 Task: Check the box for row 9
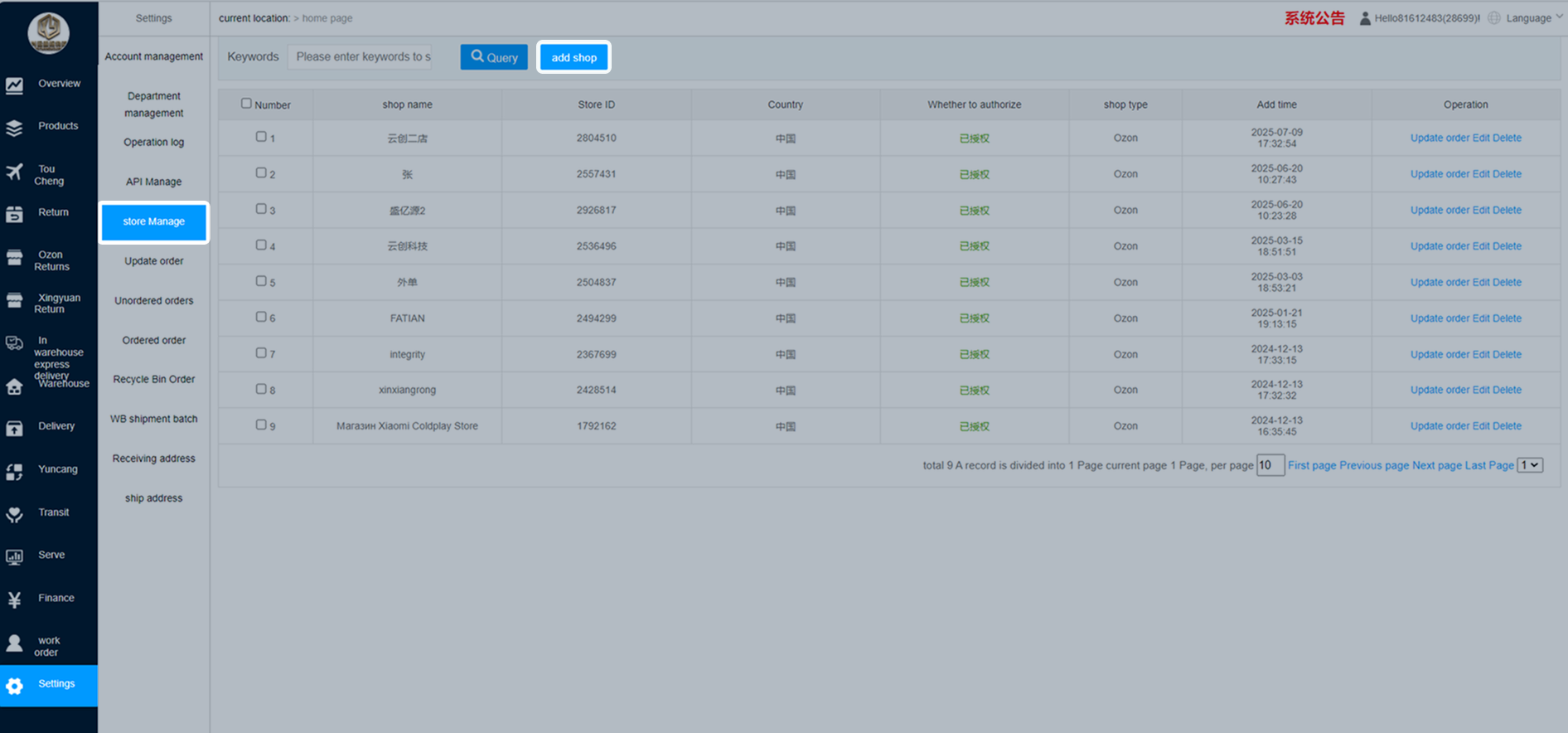[261, 425]
